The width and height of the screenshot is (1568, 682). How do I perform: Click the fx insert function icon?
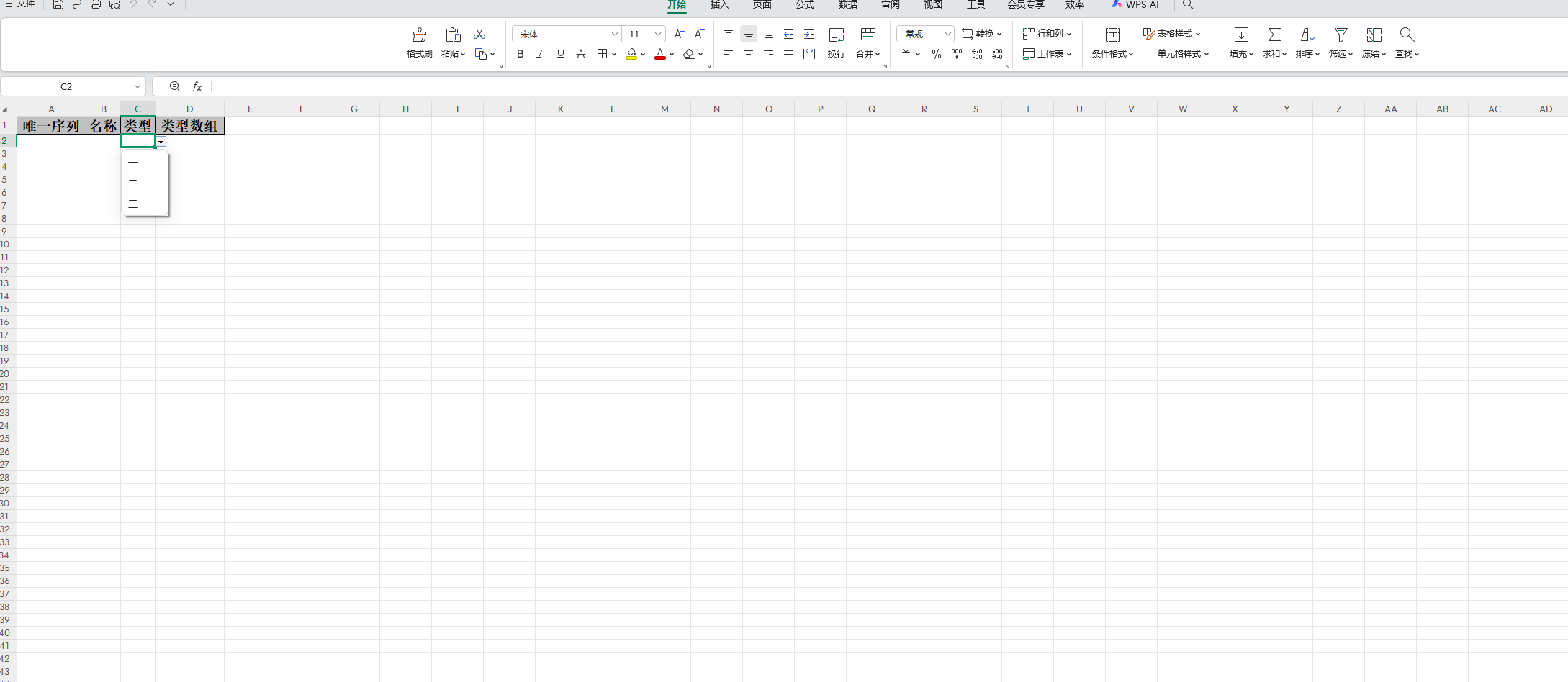tap(197, 86)
